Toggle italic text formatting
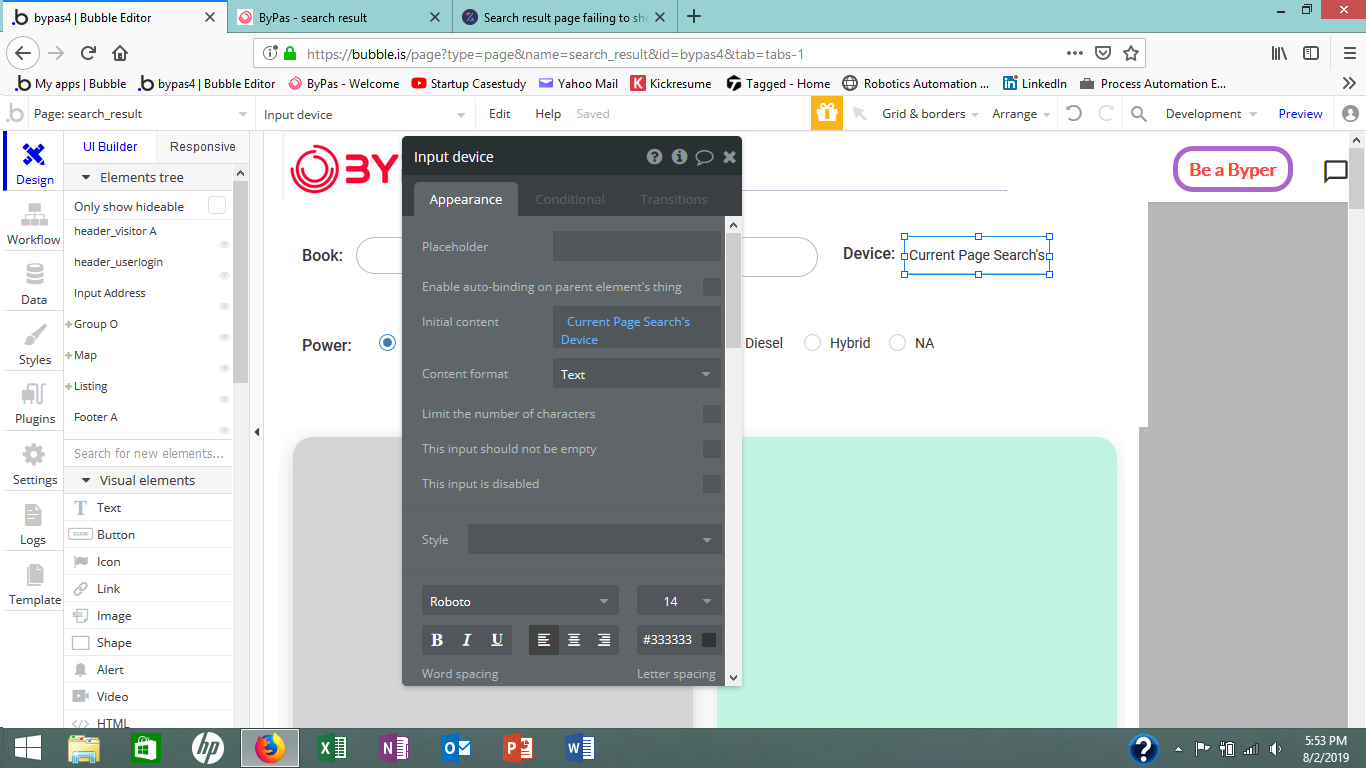1366x768 pixels. (x=466, y=640)
